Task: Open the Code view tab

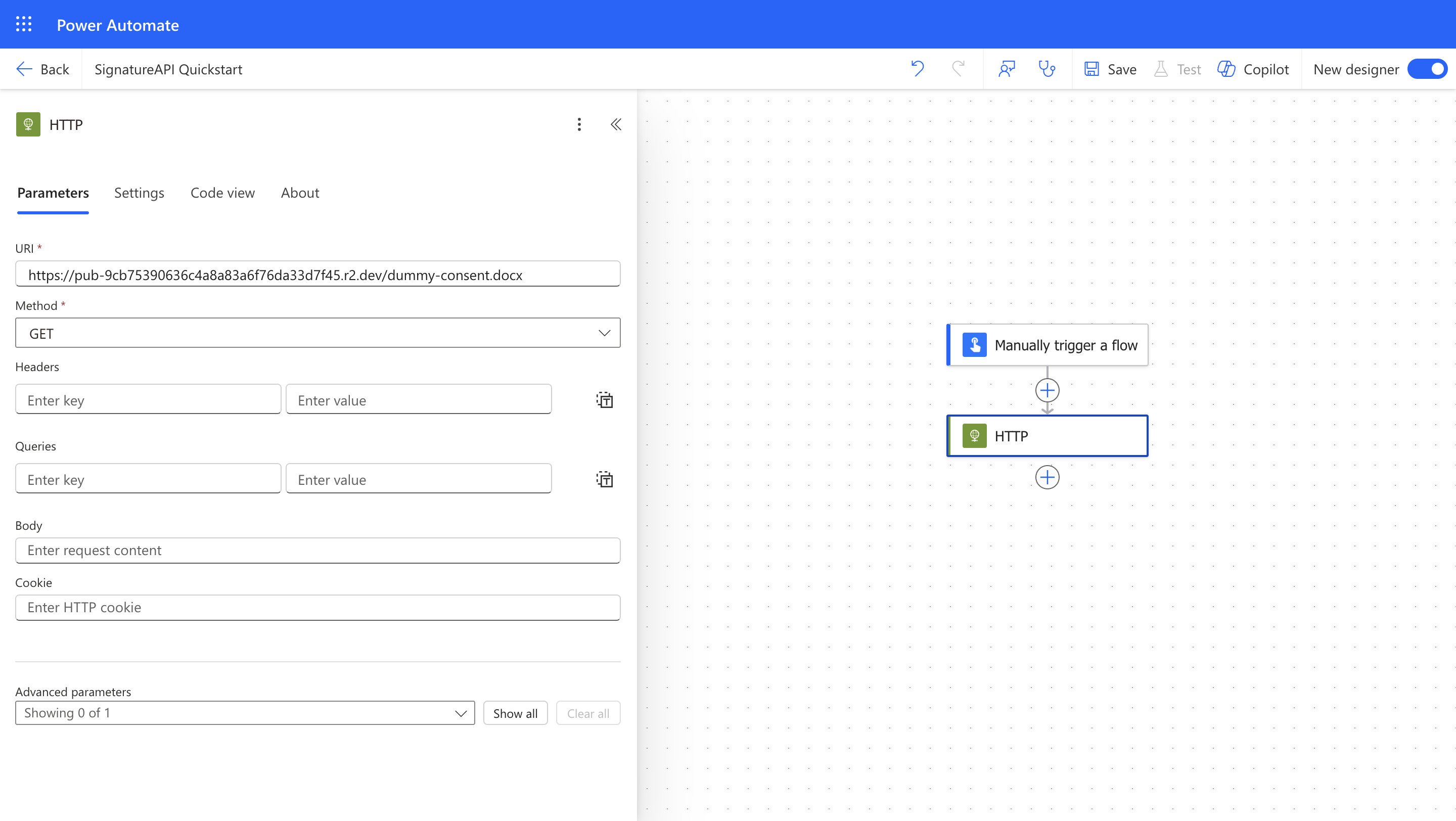Action: point(222,193)
